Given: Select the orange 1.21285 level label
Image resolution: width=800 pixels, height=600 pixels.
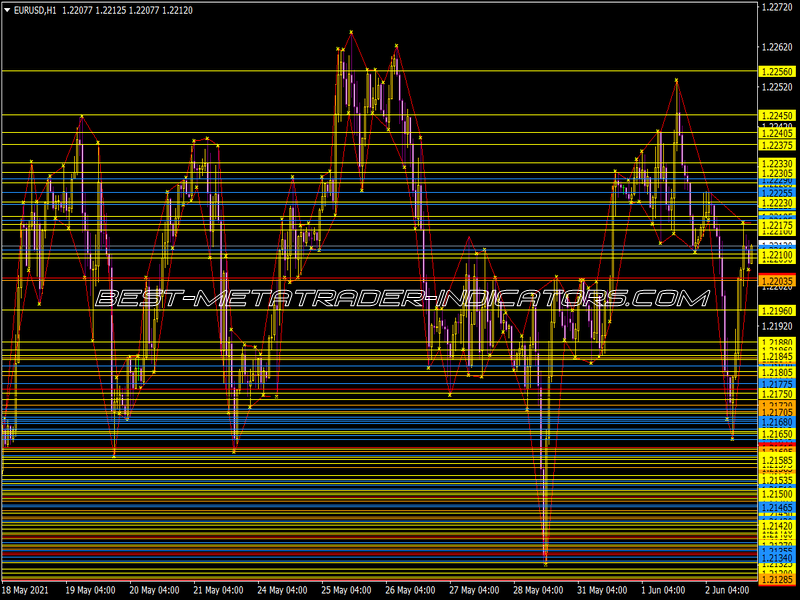Looking at the screenshot, I should click(x=777, y=580).
